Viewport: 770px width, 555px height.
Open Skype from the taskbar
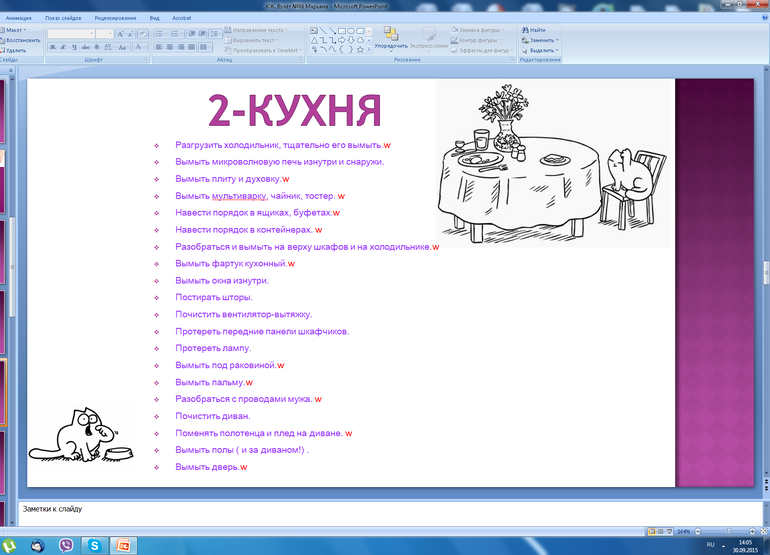[x=94, y=545]
